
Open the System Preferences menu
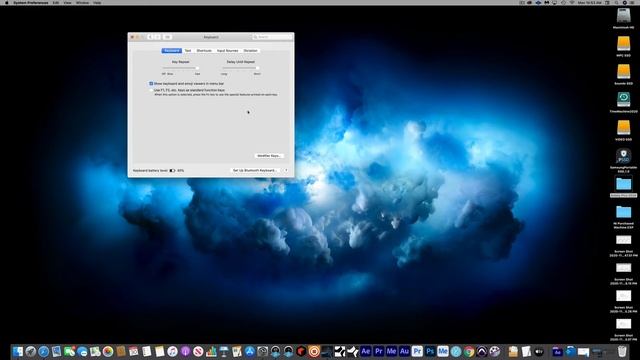coord(31,2)
